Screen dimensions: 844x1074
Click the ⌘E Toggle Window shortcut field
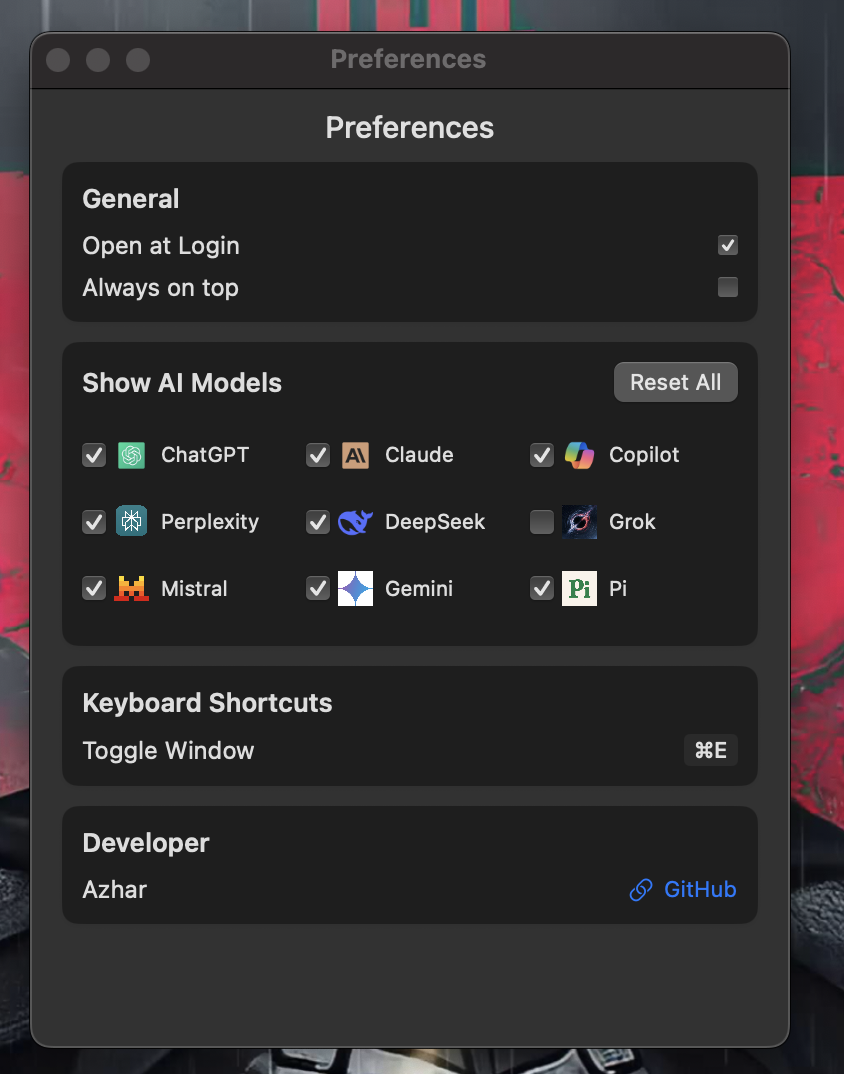(x=710, y=750)
